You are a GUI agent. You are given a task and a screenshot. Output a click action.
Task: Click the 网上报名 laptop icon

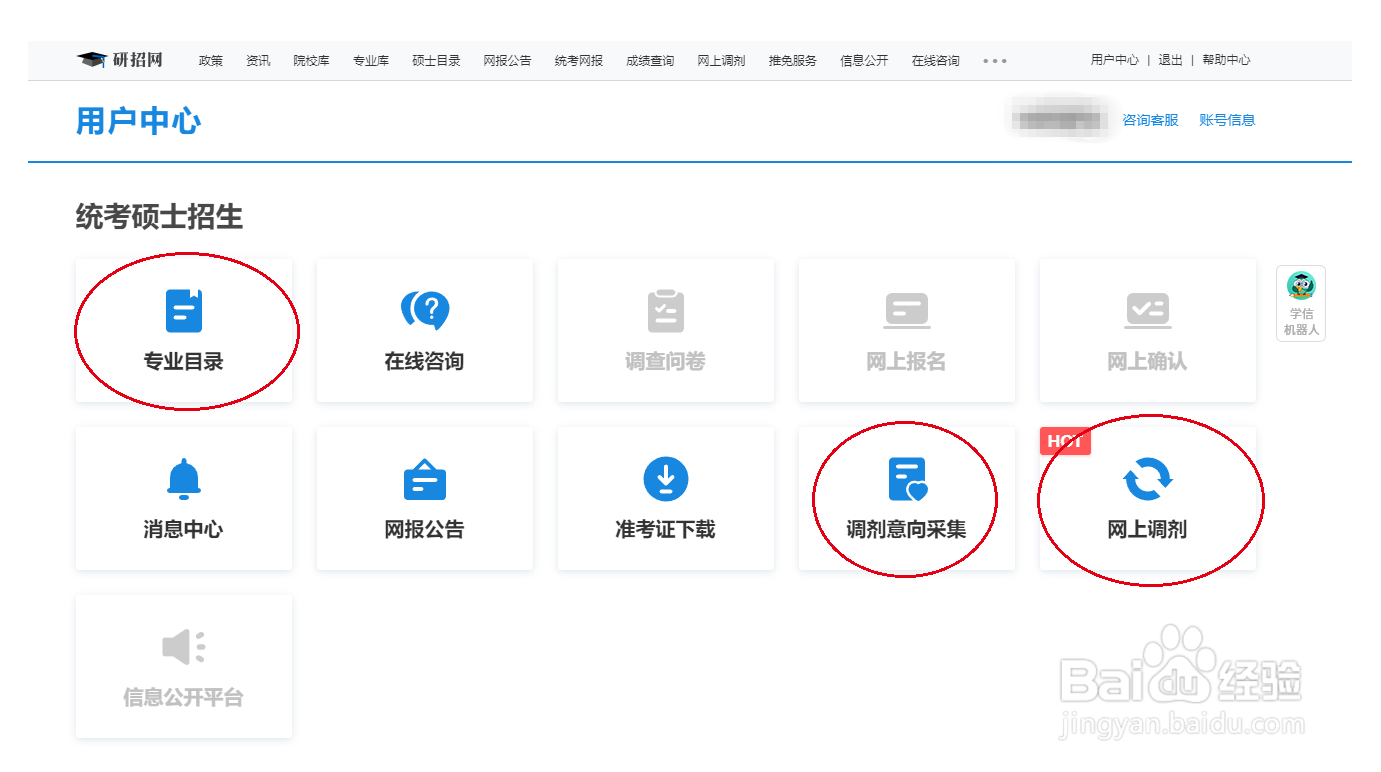(907, 311)
